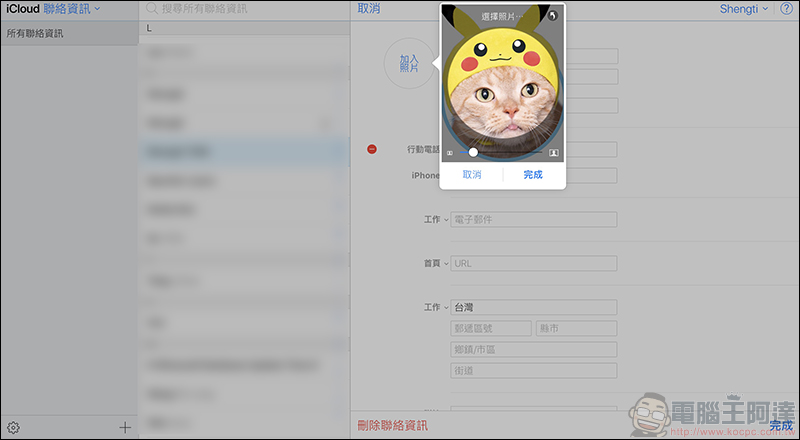Click the zoom-in large photo icon
The width and height of the screenshot is (800, 440).
click(x=554, y=153)
